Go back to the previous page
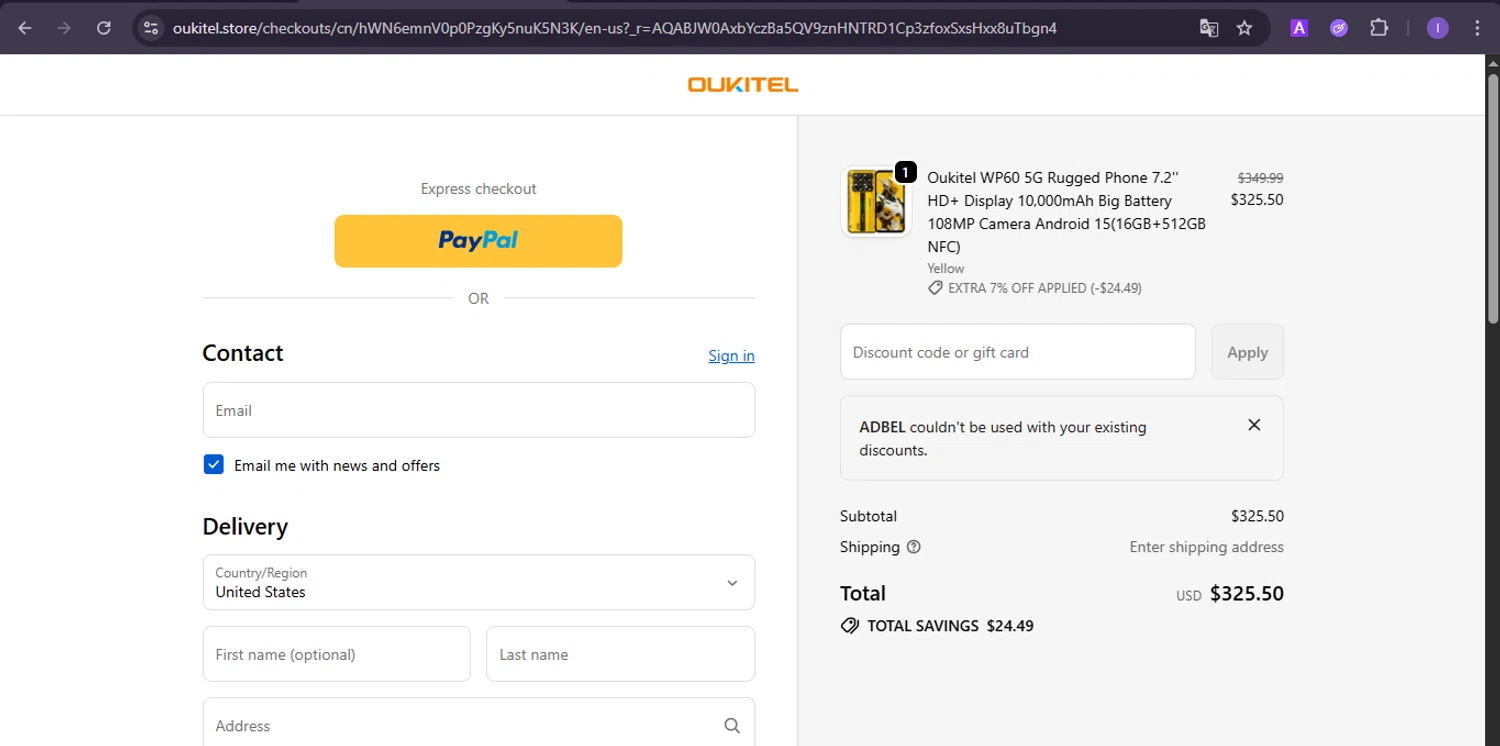Image resolution: width=1500 pixels, height=746 pixels. point(25,28)
